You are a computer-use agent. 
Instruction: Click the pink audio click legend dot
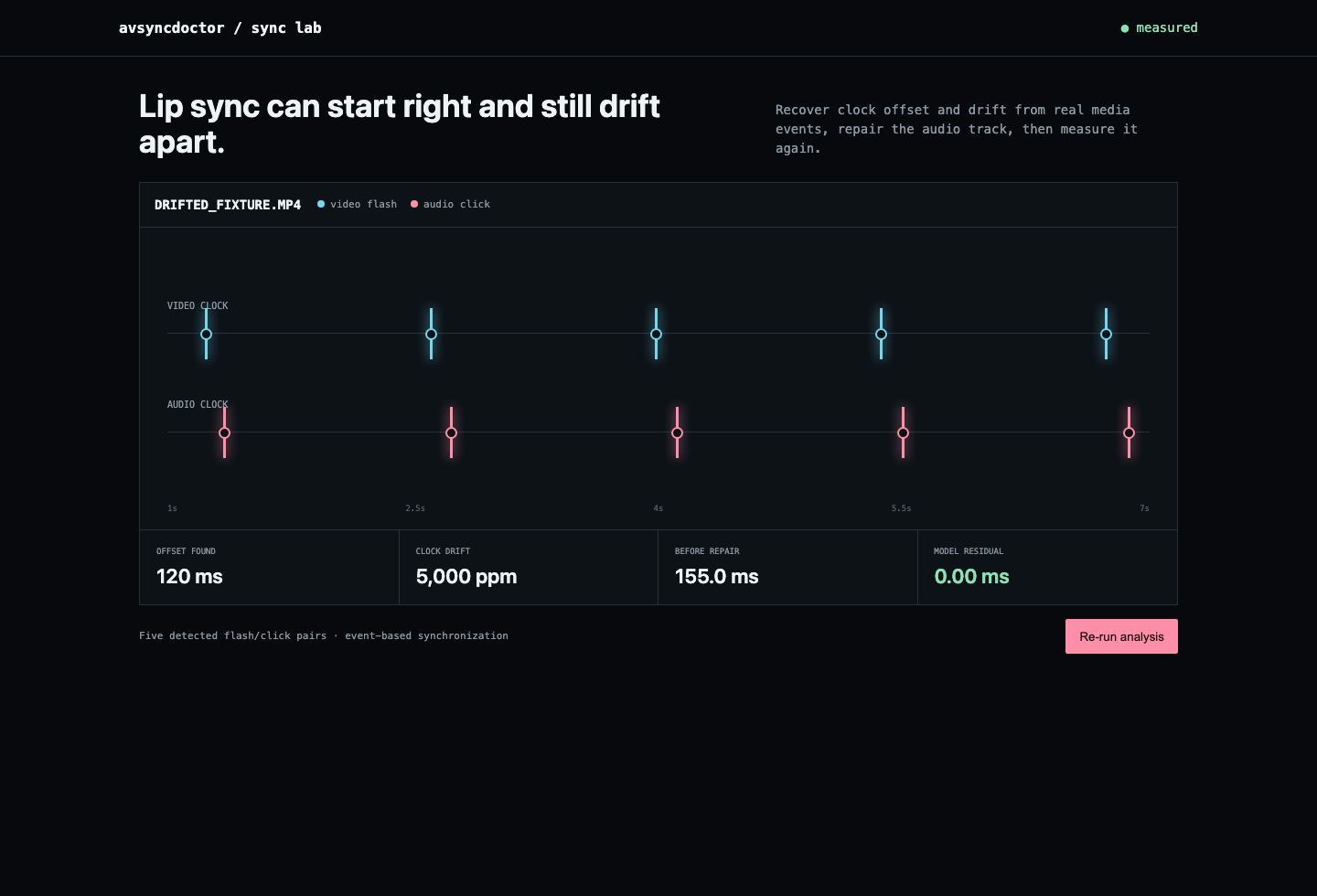414,204
